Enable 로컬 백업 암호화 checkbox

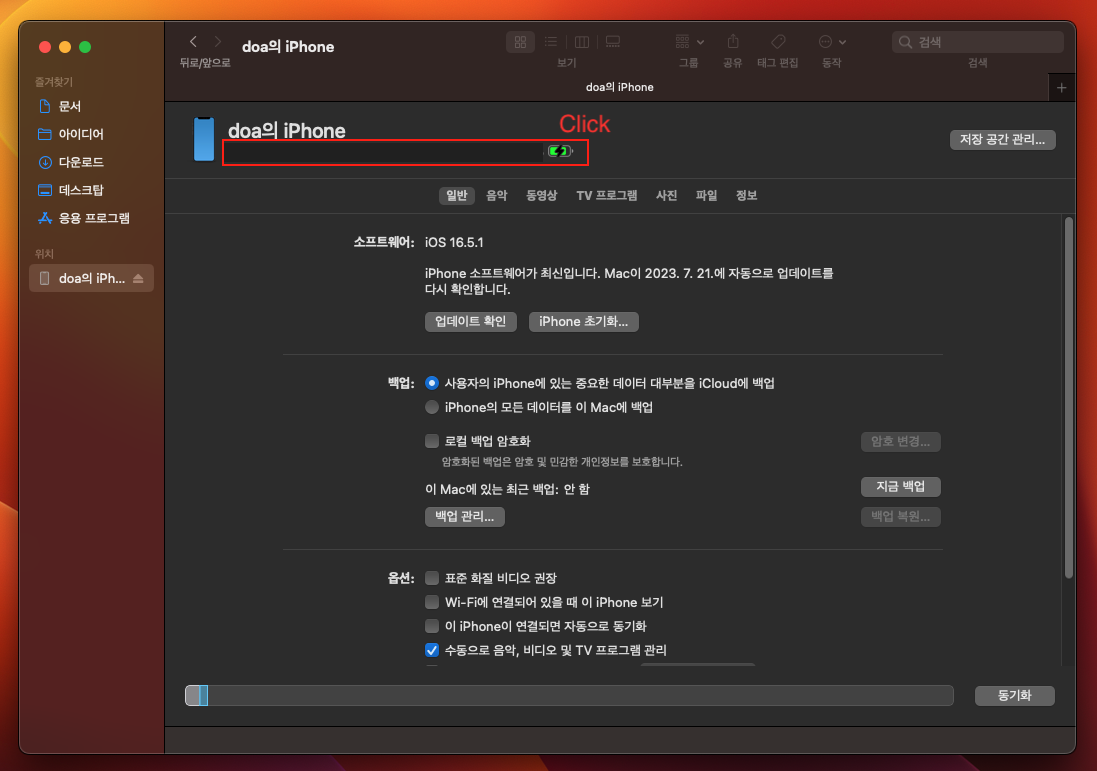pyautogui.click(x=432, y=441)
